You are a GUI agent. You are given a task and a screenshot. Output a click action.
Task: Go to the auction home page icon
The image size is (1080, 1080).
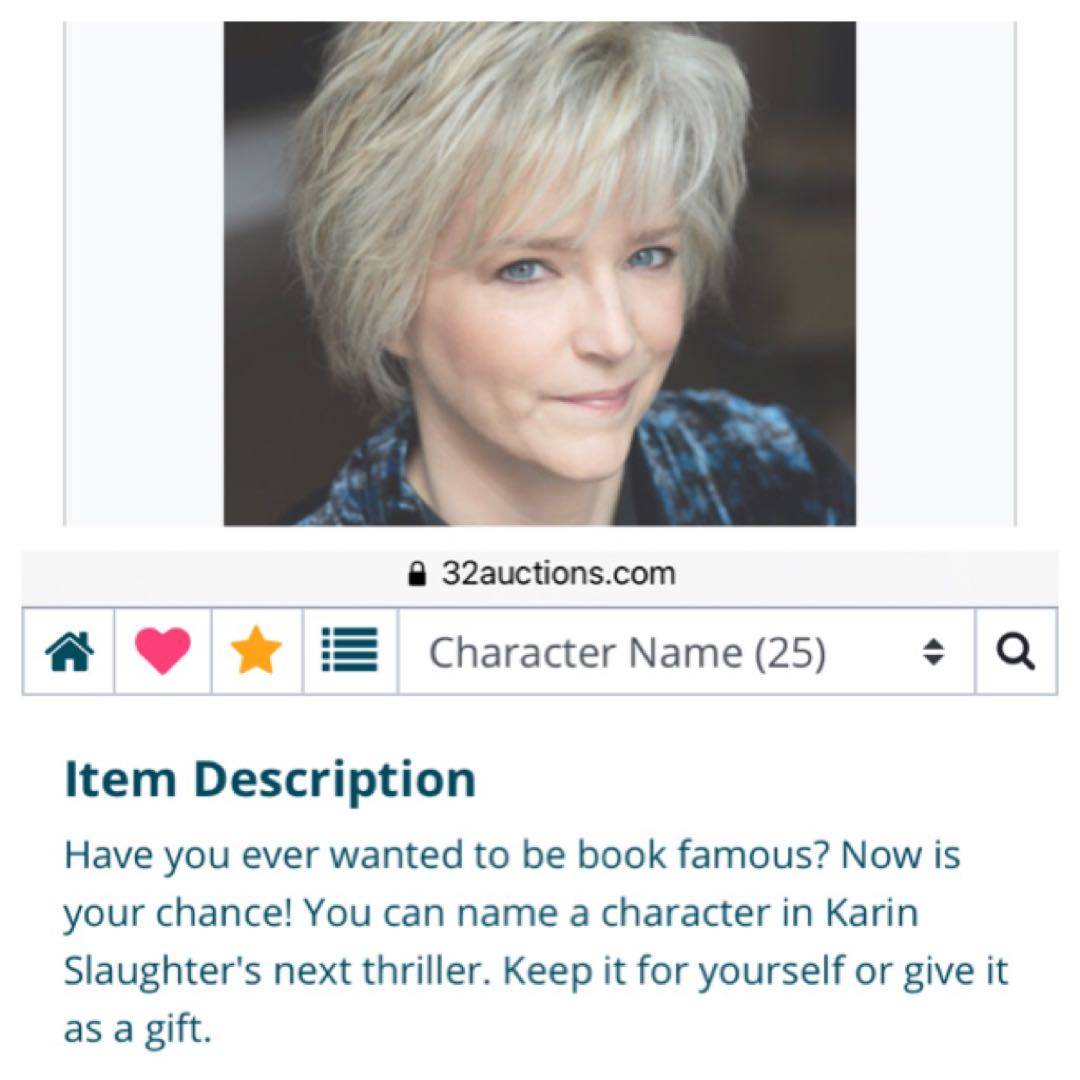[69, 651]
